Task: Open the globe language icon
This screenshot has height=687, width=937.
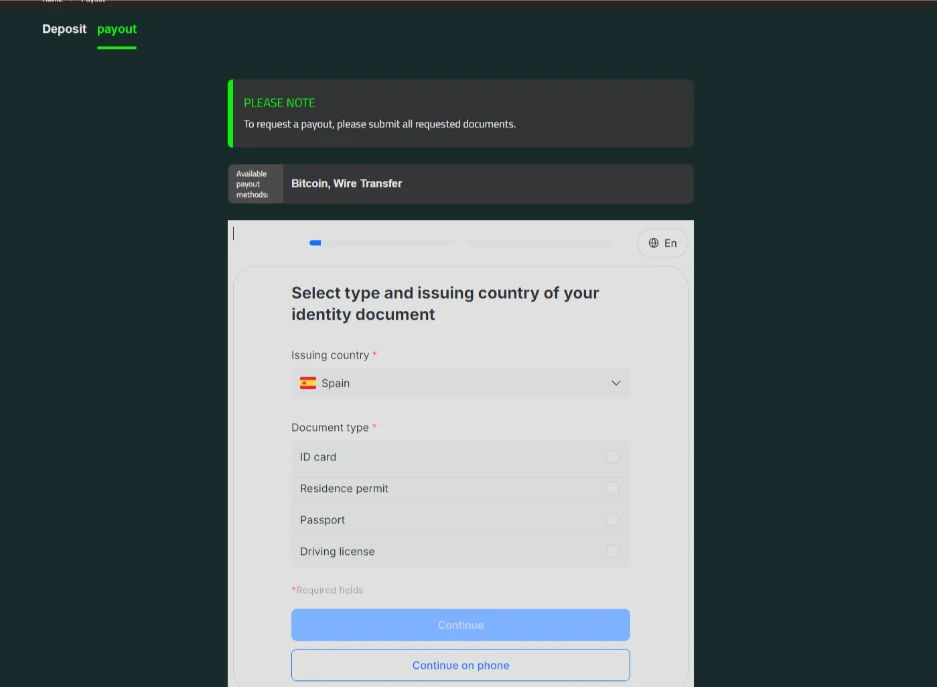Action: pyautogui.click(x=653, y=242)
